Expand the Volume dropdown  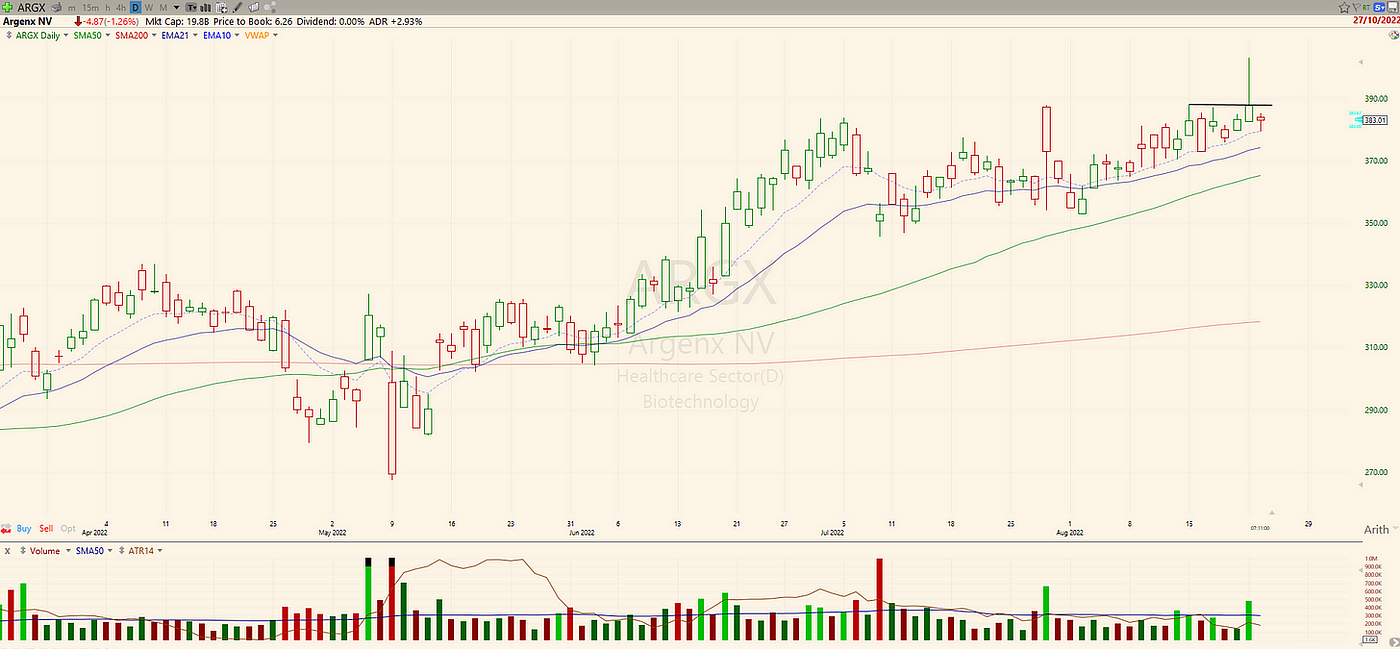tap(68, 550)
